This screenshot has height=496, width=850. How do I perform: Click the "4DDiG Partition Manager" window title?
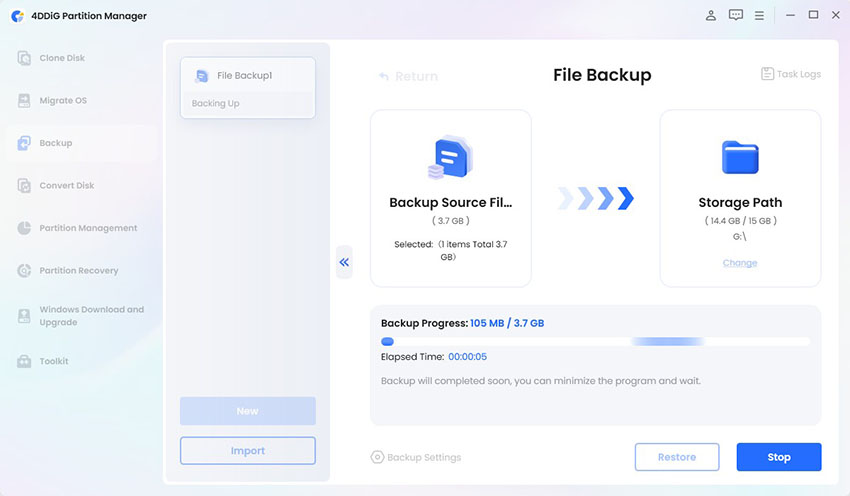89,16
